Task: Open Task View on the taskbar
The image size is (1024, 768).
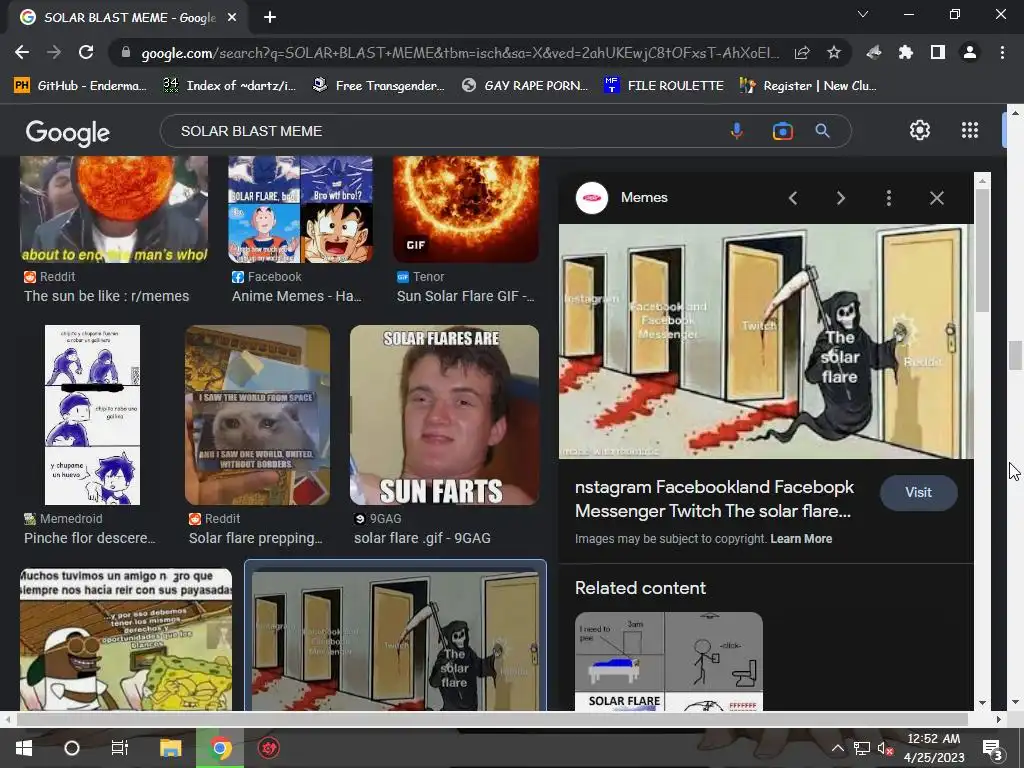Action: (x=120, y=748)
